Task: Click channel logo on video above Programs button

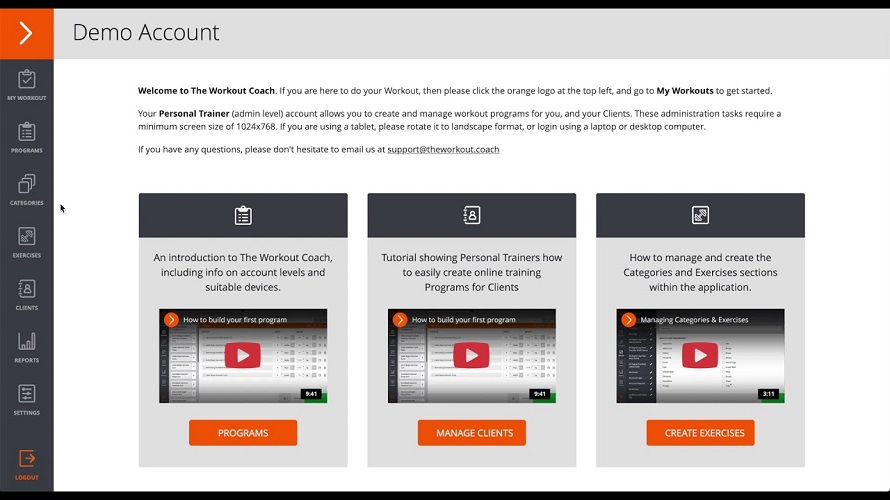Action: (x=171, y=320)
